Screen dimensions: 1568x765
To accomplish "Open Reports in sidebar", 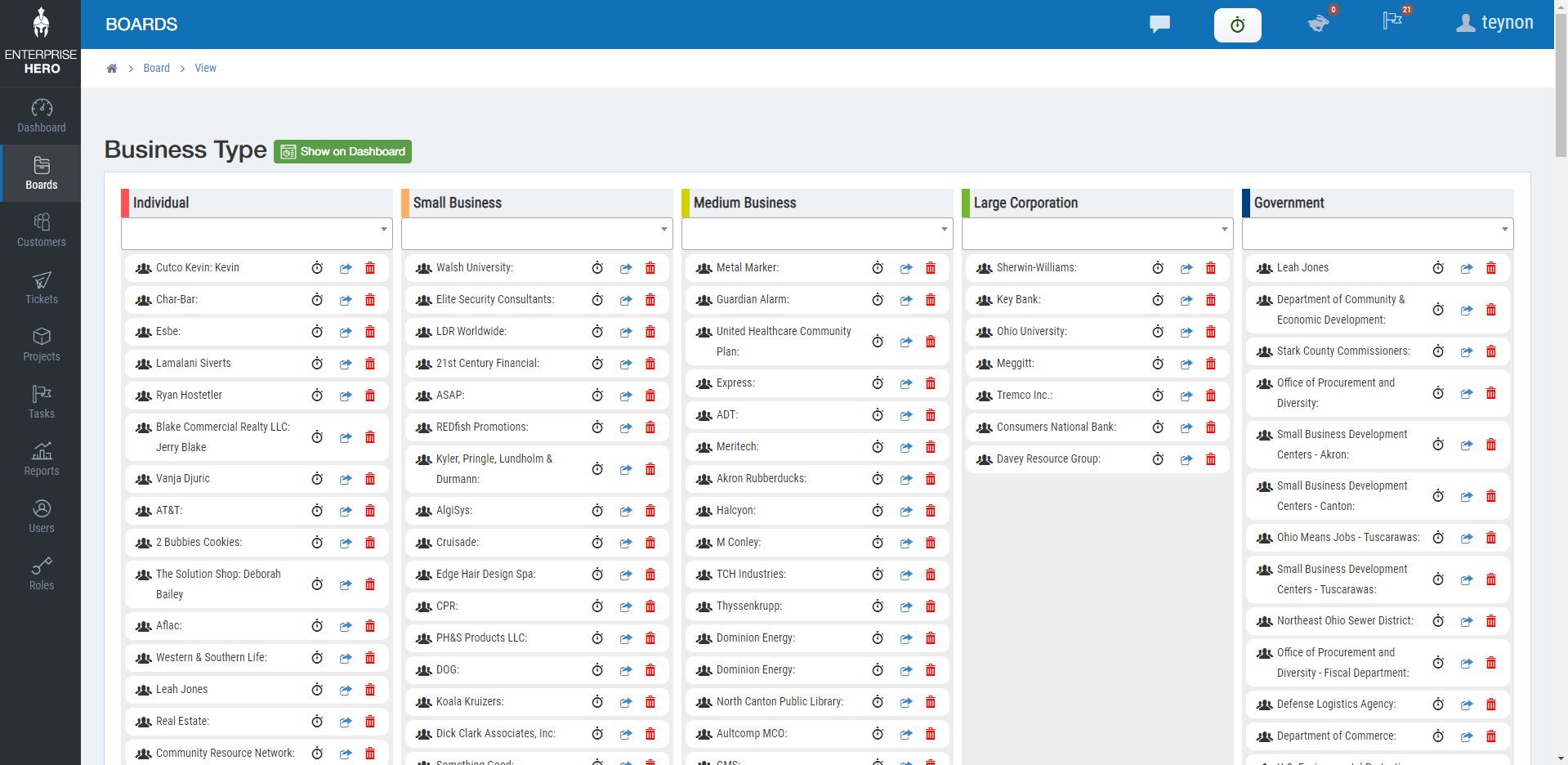I will 41,459.
